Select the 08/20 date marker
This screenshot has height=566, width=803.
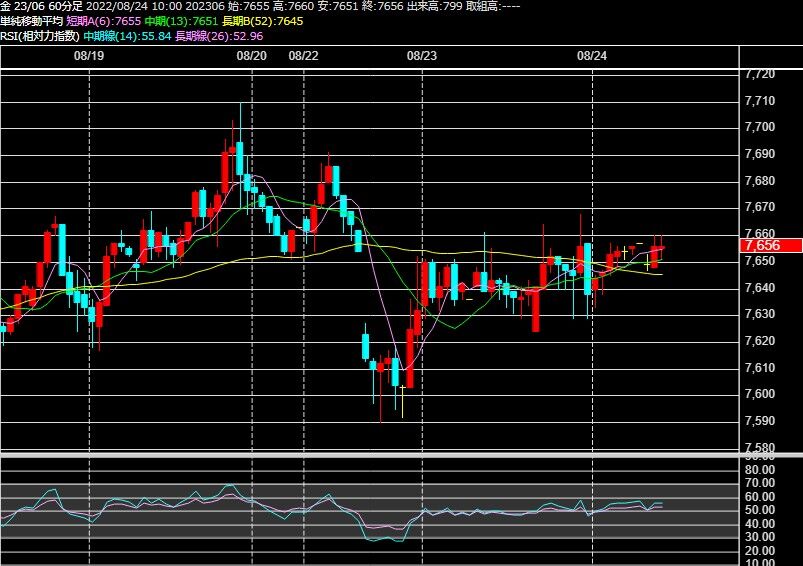coord(251,55)
